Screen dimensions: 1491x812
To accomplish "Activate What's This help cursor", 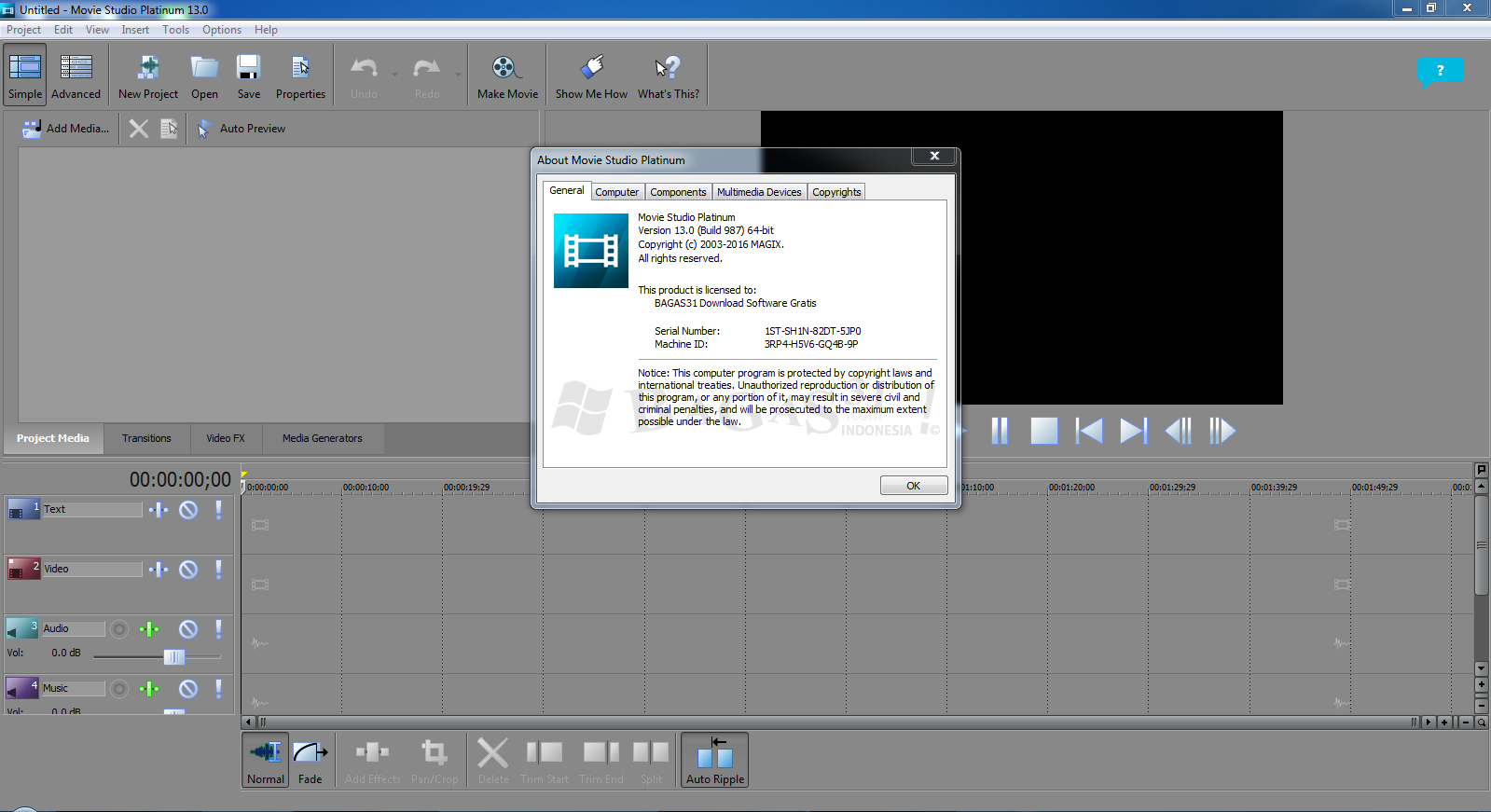I will point(669,76).
